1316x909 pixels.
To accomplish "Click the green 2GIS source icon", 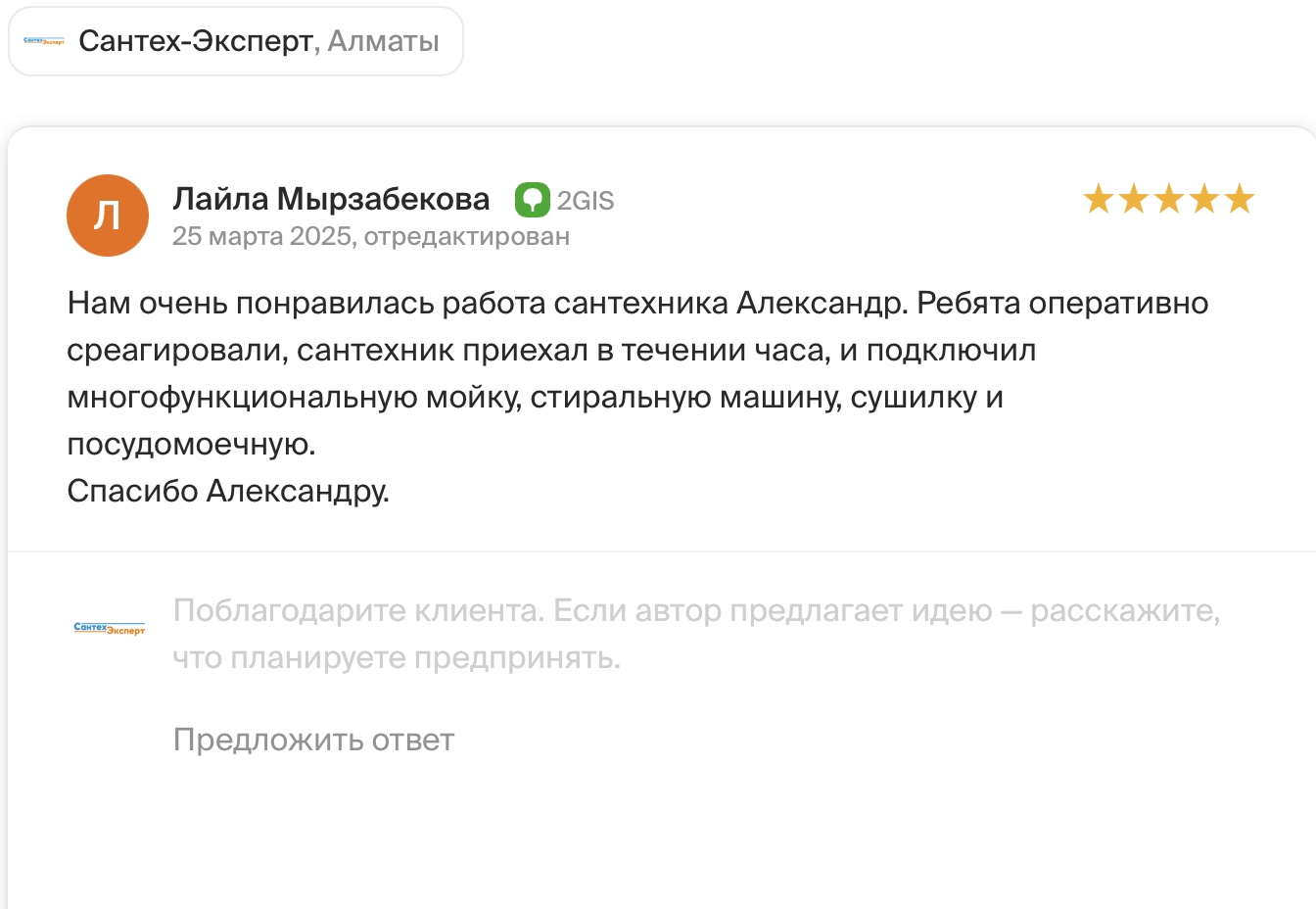I will coord(533,200).
